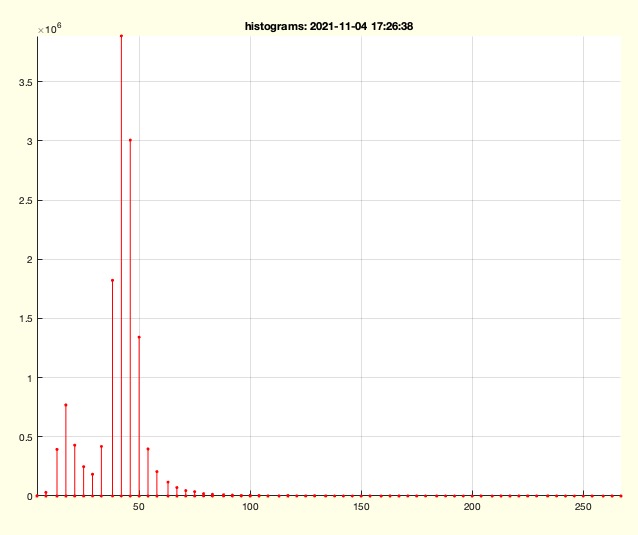
Task: Click the x-axis tick label 250
Action: [582, 508]
